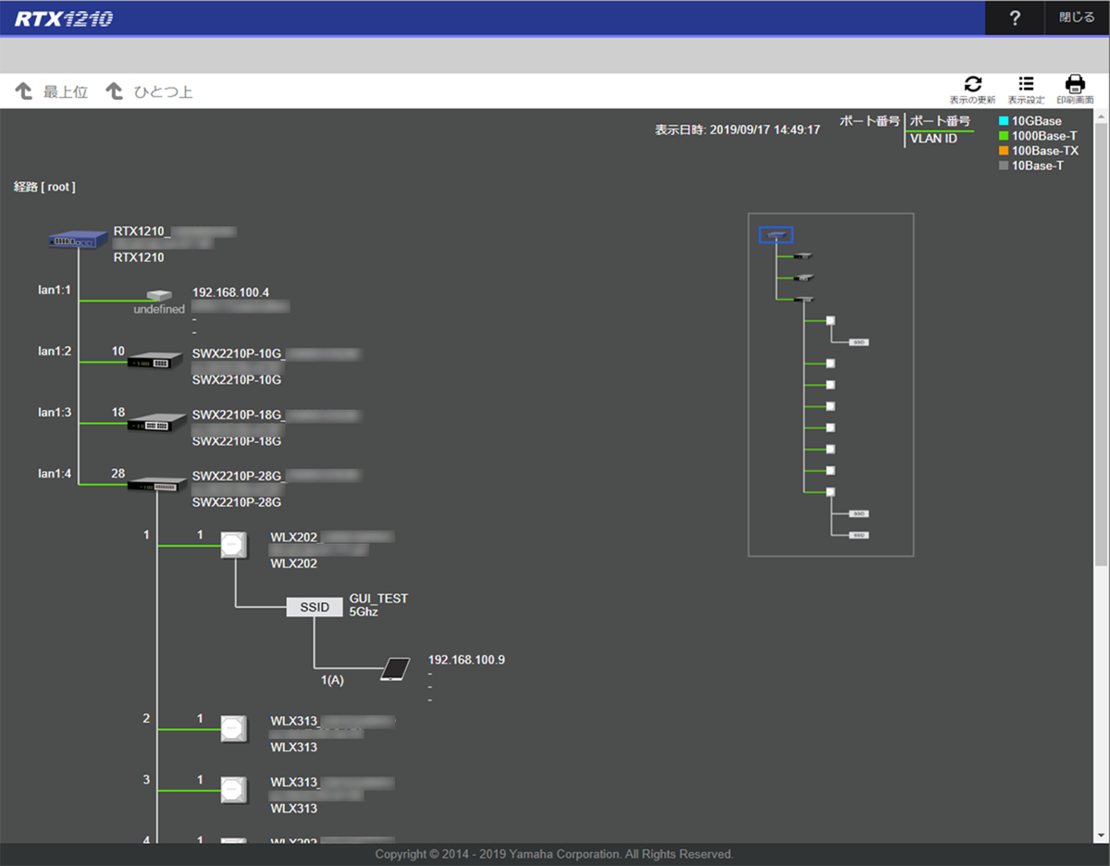Click the vertical scrollbar thumb
Image resolution: width=1110 pixels, height=866 pixels.
(1101, 344)
